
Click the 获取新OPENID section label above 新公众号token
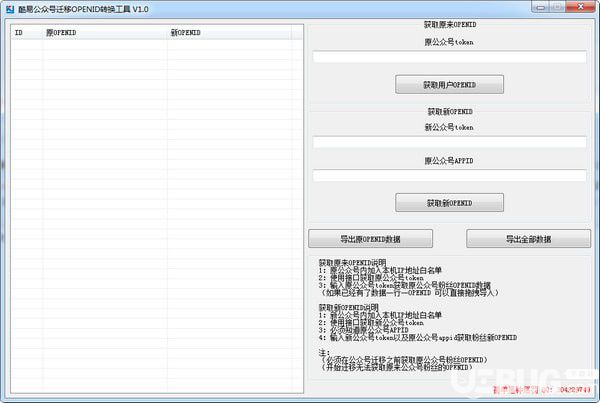pyautogui.click(x=450, y=111)
